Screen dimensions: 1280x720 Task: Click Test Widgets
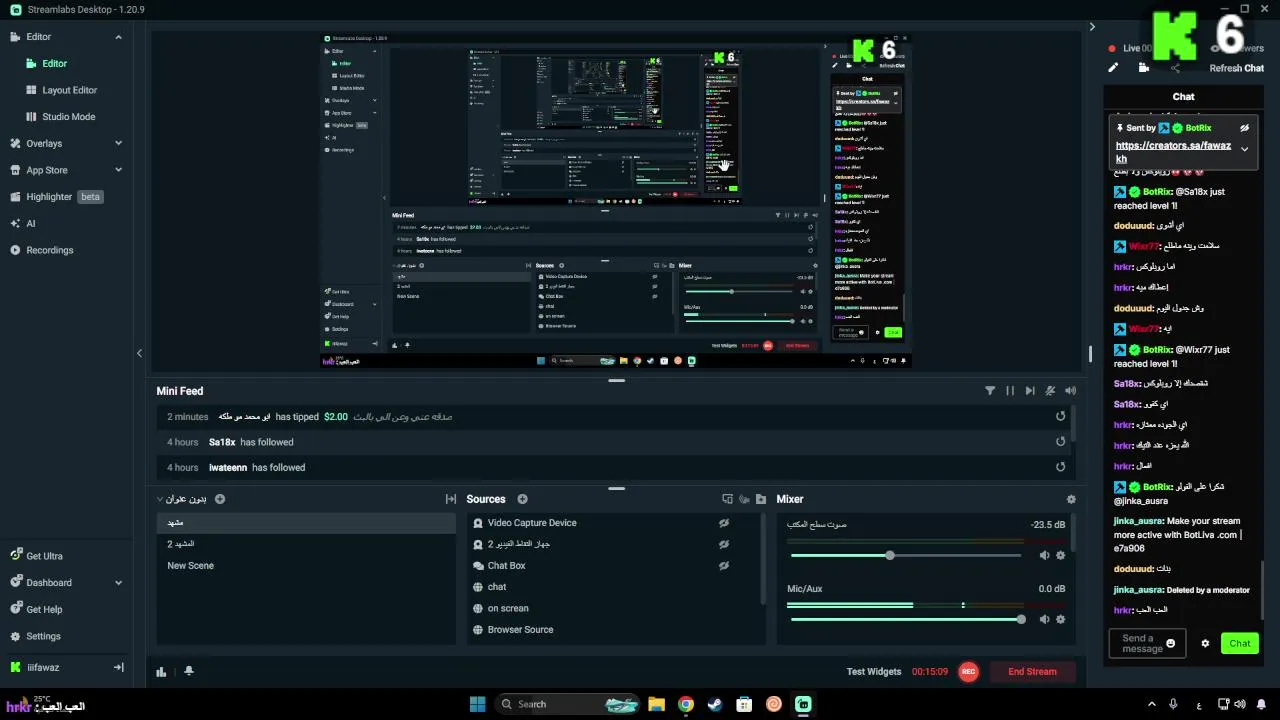tap(874, 672)
